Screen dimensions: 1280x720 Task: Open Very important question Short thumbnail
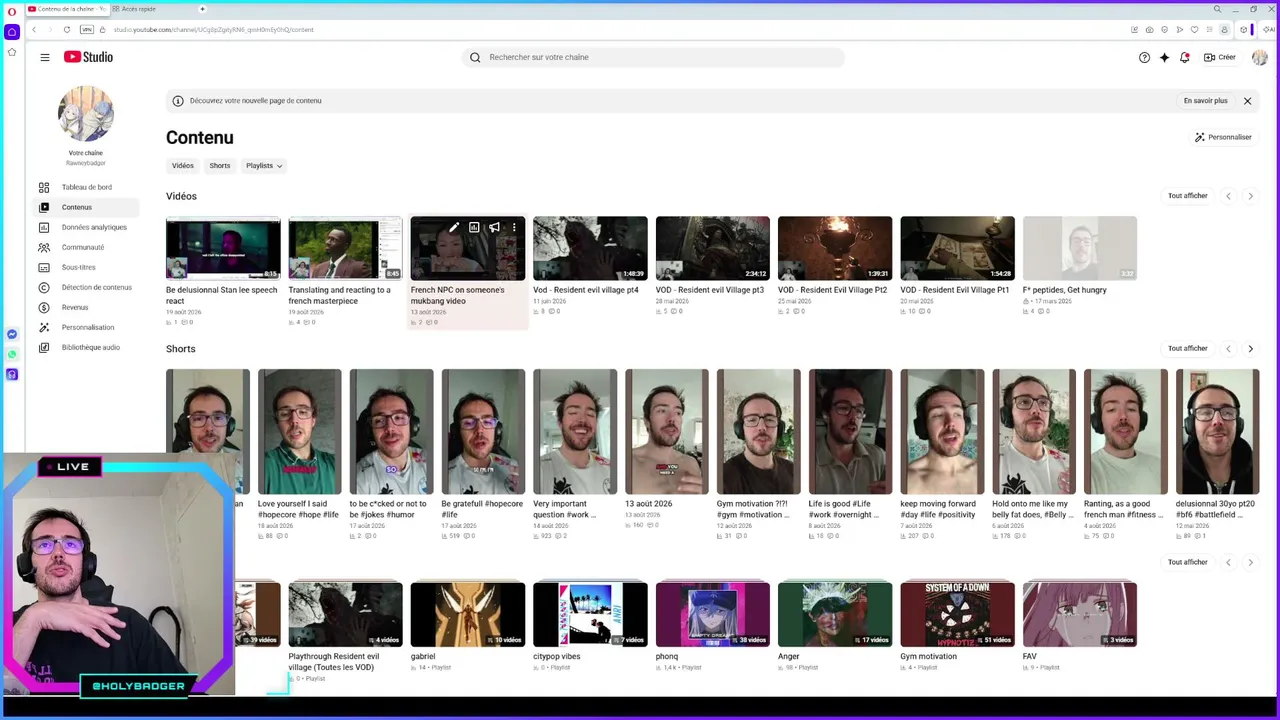tap(575, 432)
